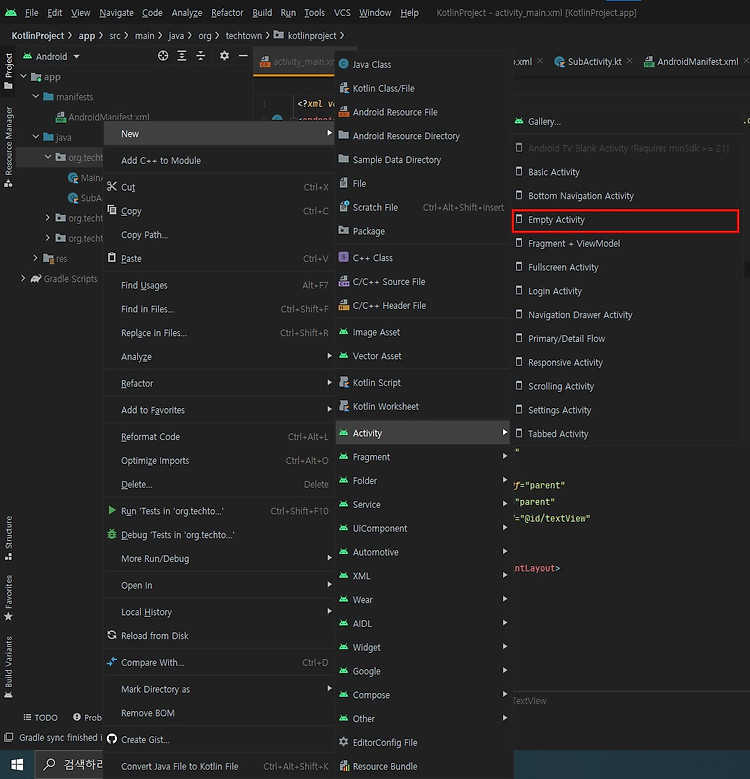Expand the Widget submenu
Screen dimensions: 750x779
point(422,647)
